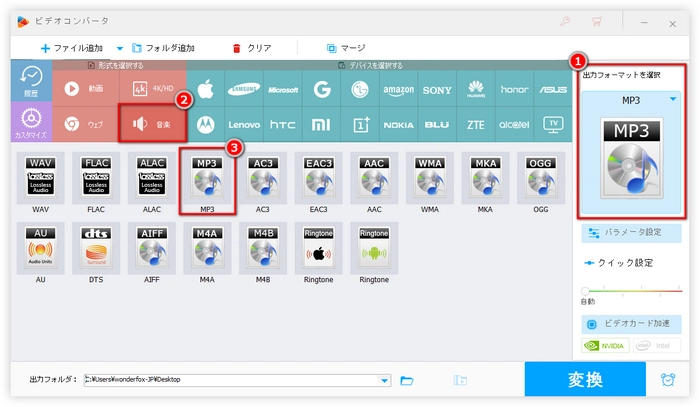Image resolution: width=700 pixels, height=407 pixels.
Task: Open the output folder browse icon
Action: coord(407,380)
